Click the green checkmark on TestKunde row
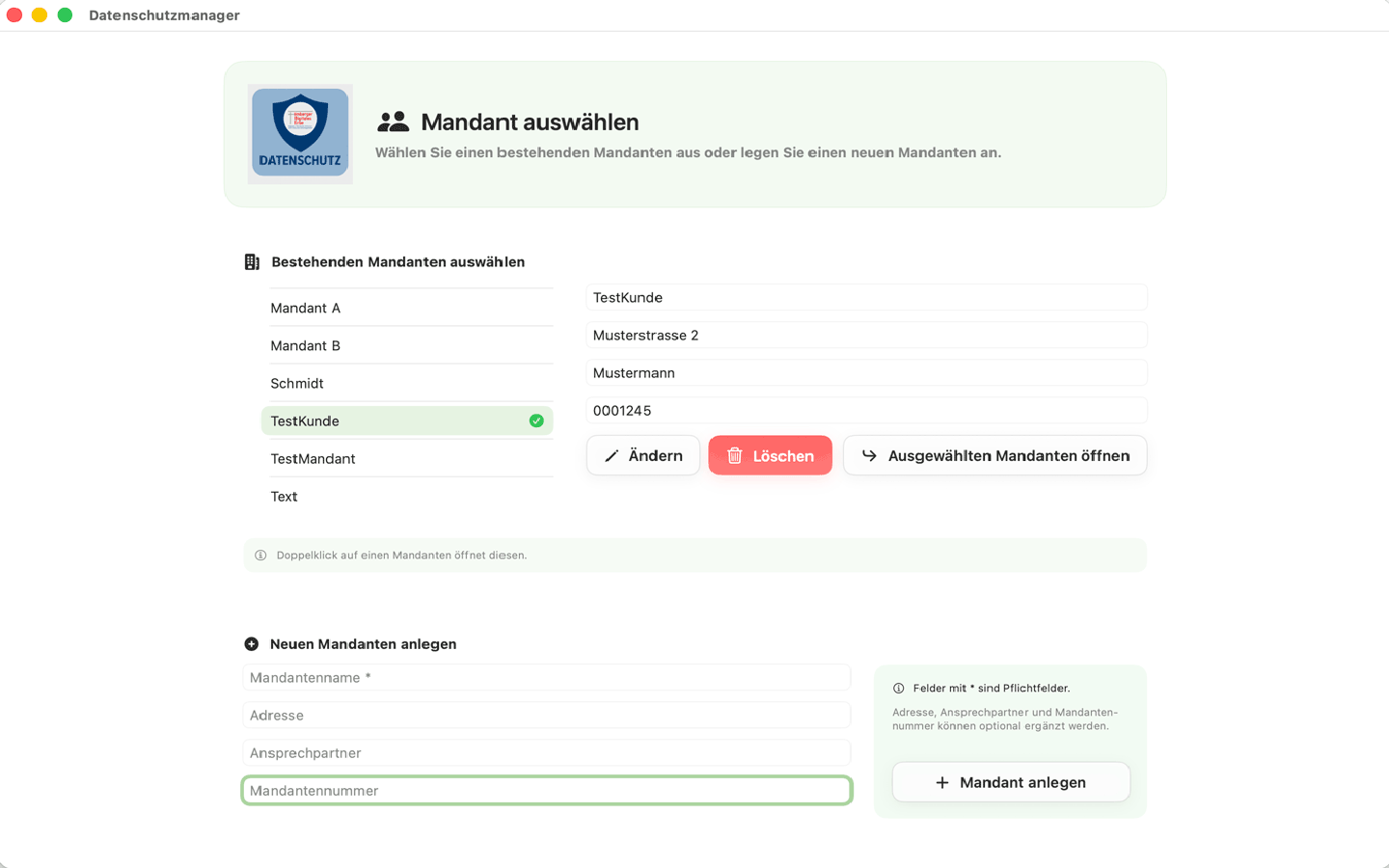The height and width of the screenshot is (868, 1389). tap(536, 420)
